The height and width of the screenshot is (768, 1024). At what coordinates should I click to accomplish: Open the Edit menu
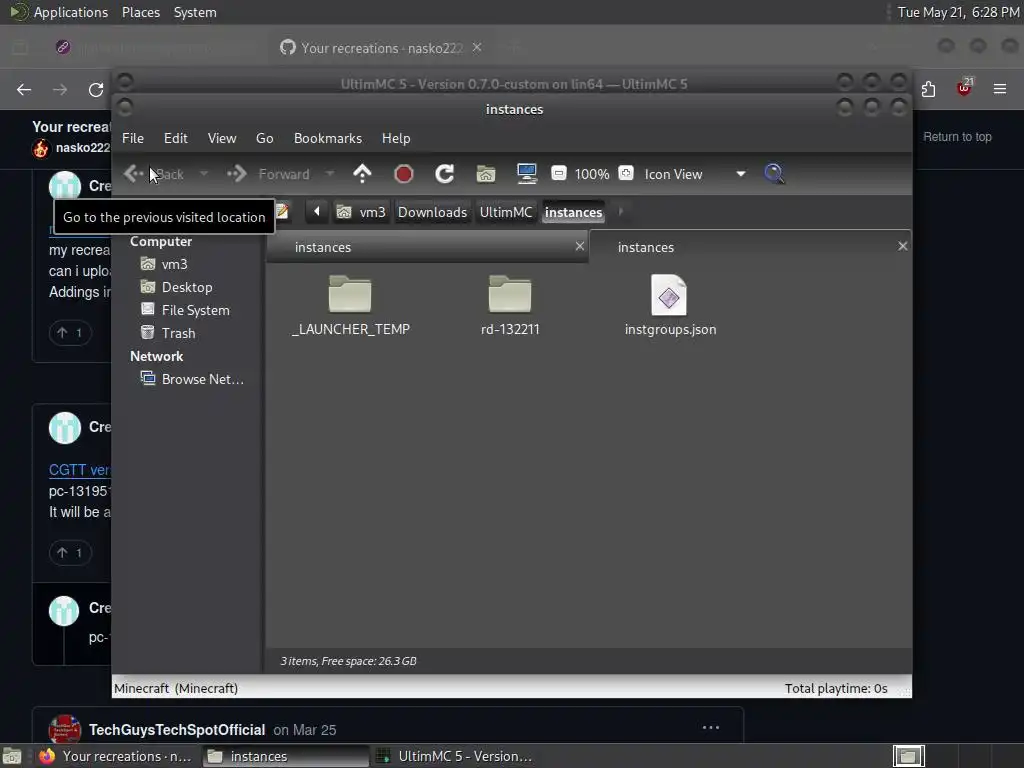coord(176,138)
